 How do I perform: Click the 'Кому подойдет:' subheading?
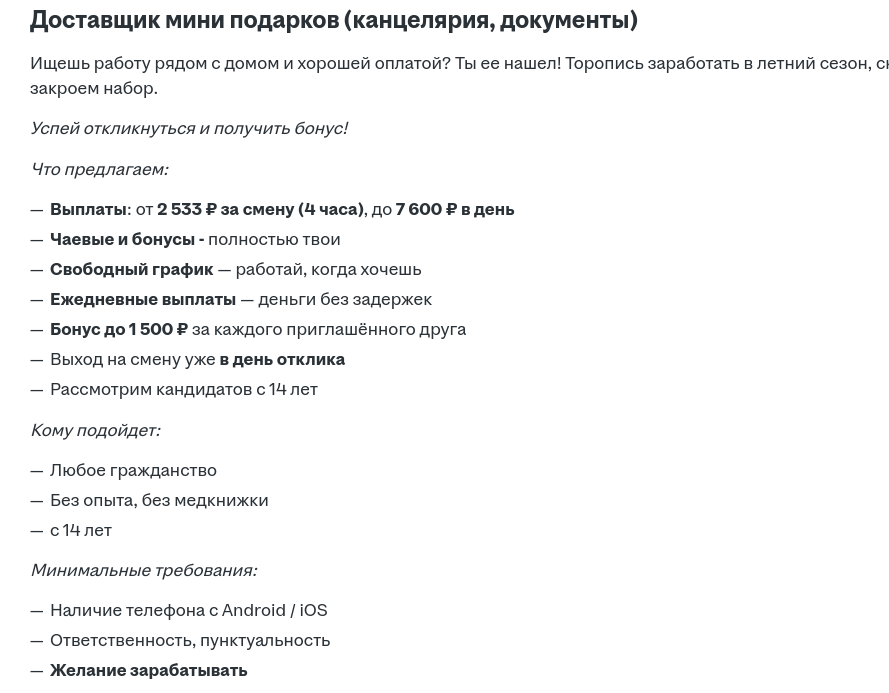pos(95,430)
